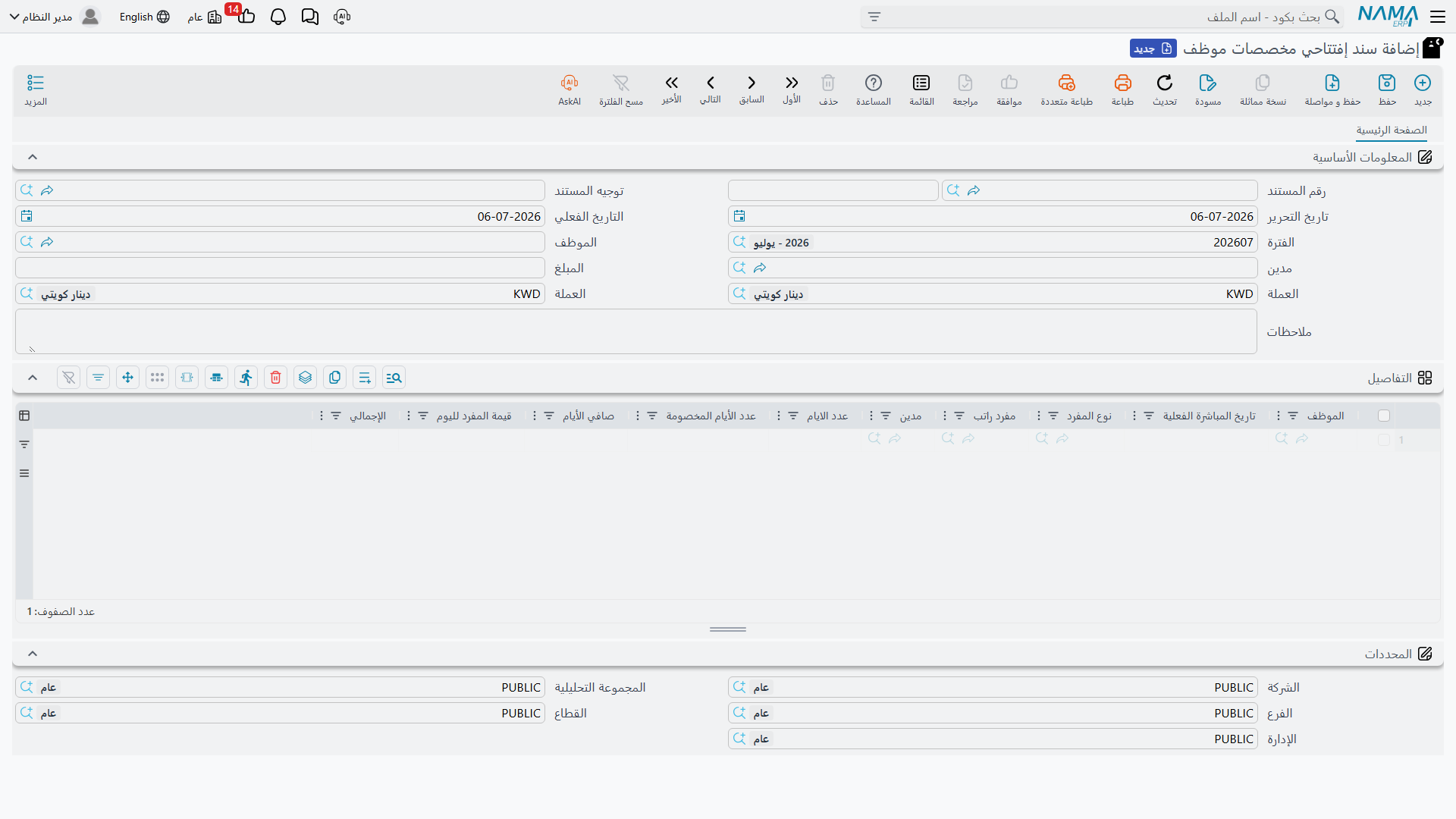
Task: Click the مراجعه (Review) icon
Action: [965, 89]
